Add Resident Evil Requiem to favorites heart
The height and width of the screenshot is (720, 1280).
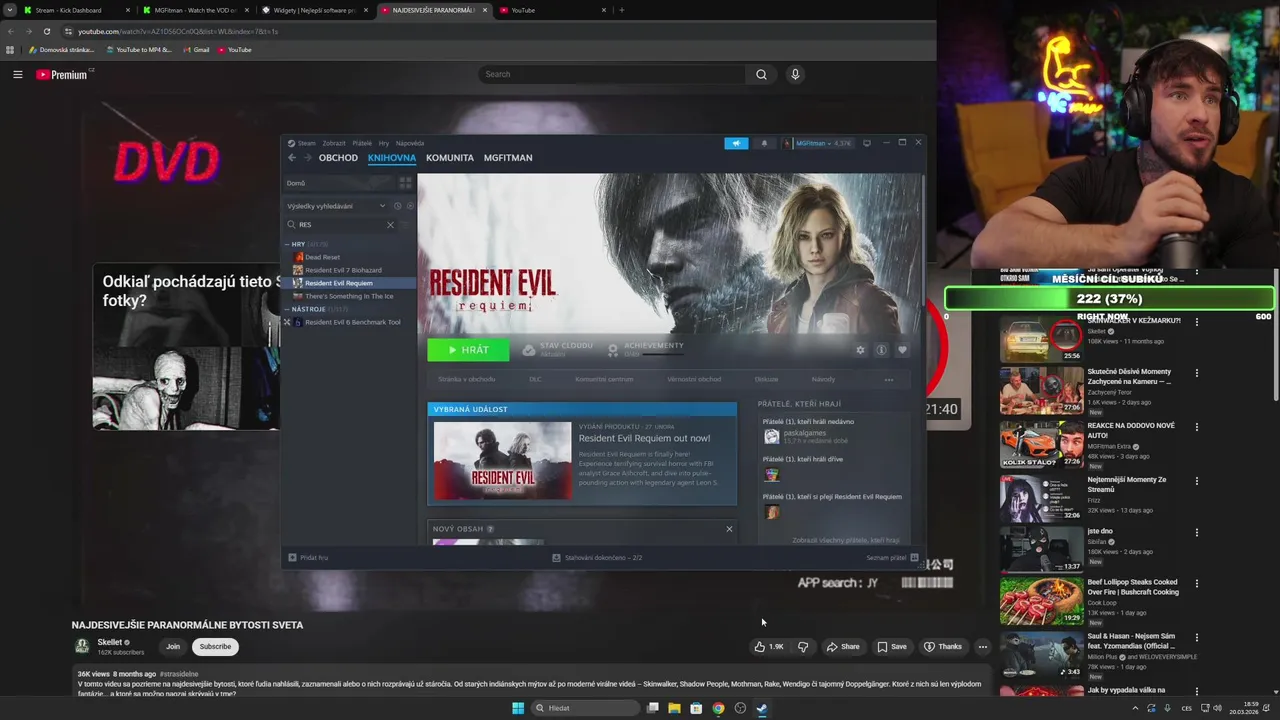tap(902, 350)
